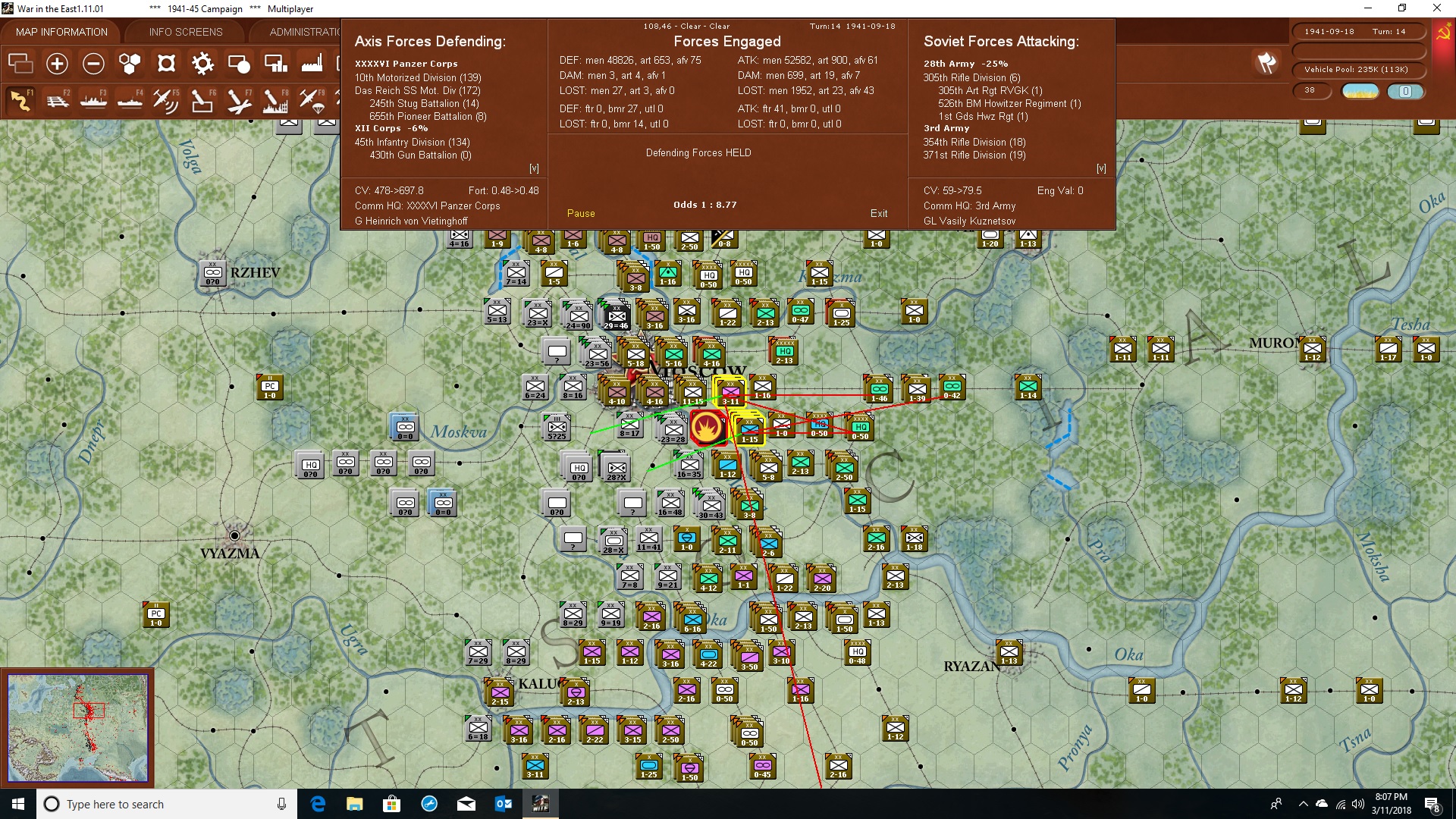The height and width of the screenshot is (819, 1456).
Task: Select the F1 move mode arrow icon
Action: (x=20, y=100)
